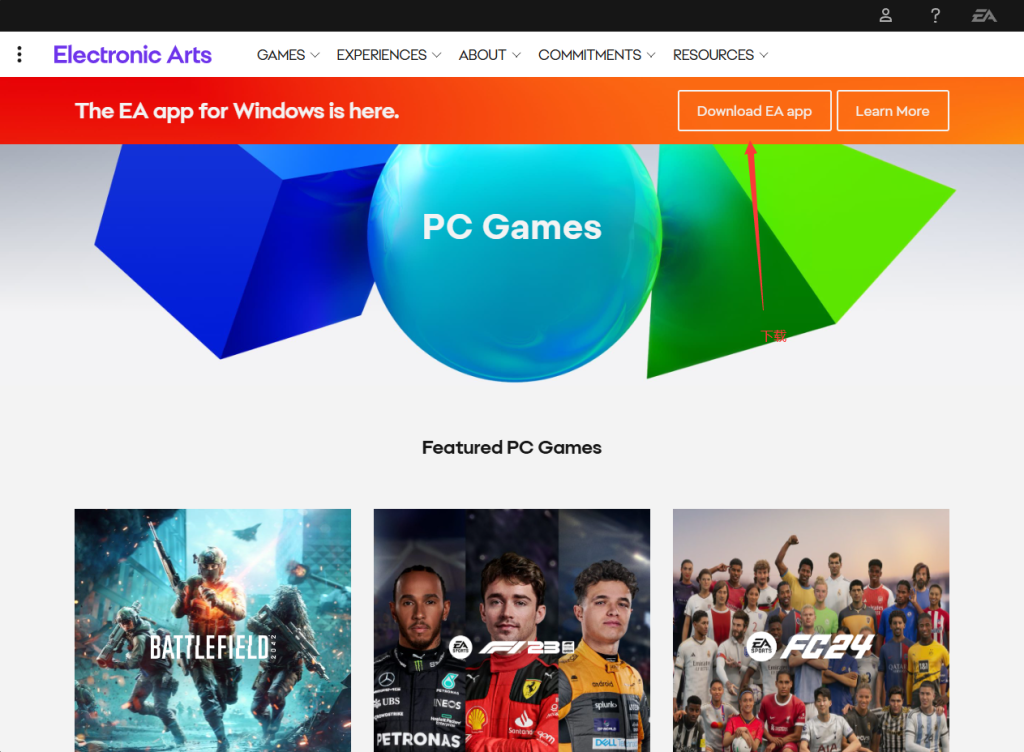1024x752 pixels.
Task: Open the F1 23 game thumbnail
Action: point(512,631)
